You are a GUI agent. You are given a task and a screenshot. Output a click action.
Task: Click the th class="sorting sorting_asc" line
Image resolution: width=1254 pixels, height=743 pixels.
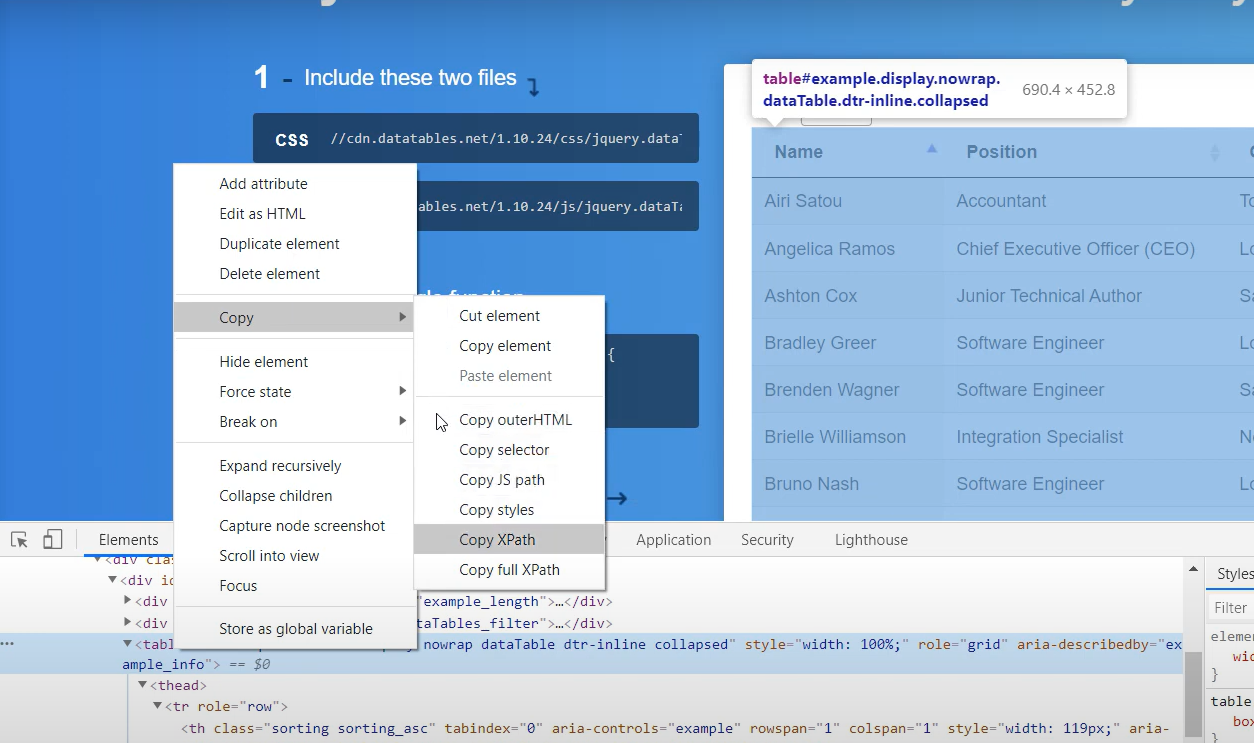(676, 728)
